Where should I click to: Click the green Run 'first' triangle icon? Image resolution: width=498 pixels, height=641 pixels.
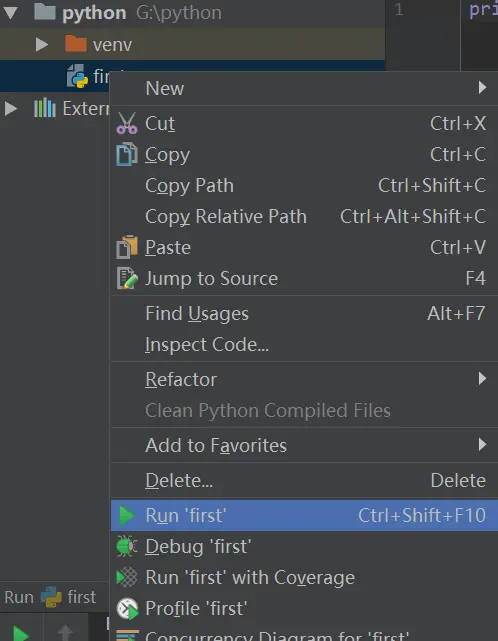coord(127,515)
